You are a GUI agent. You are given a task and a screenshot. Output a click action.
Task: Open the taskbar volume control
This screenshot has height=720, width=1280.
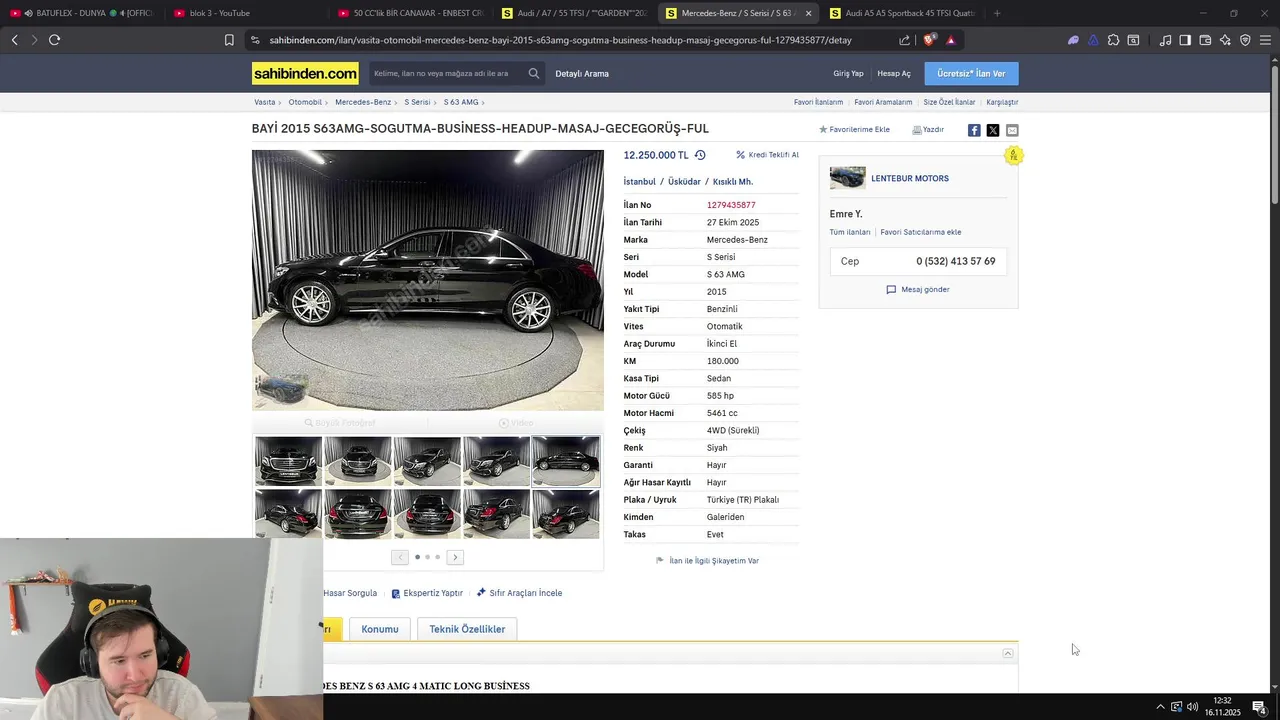coord(1192,707)
